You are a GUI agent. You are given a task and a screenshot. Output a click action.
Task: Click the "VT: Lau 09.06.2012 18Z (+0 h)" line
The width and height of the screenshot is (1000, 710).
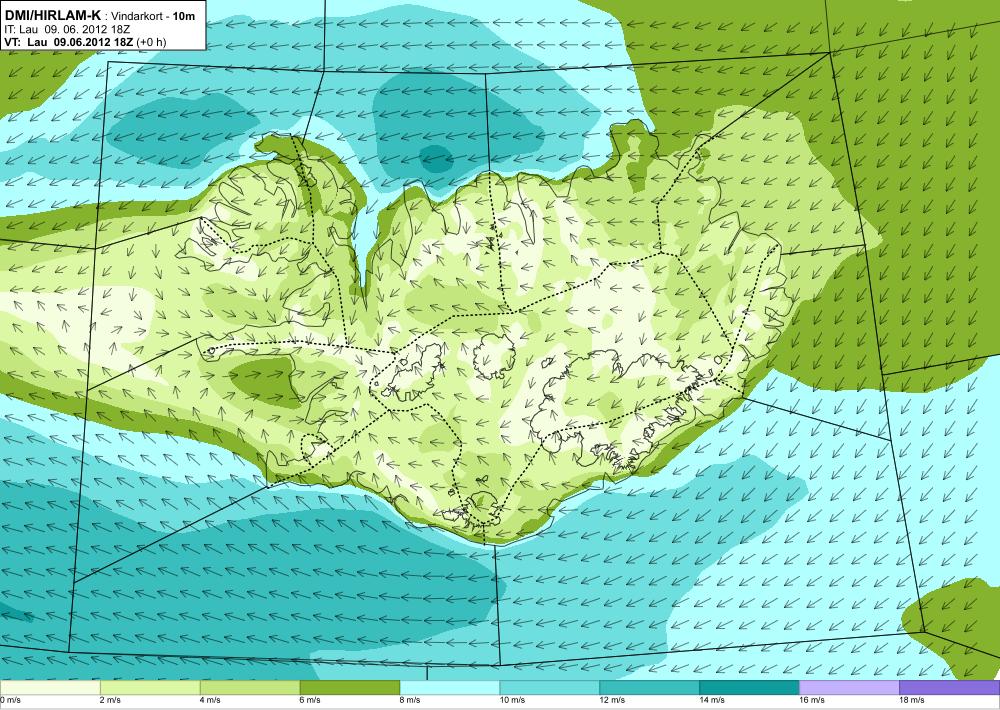pos(85,42)
